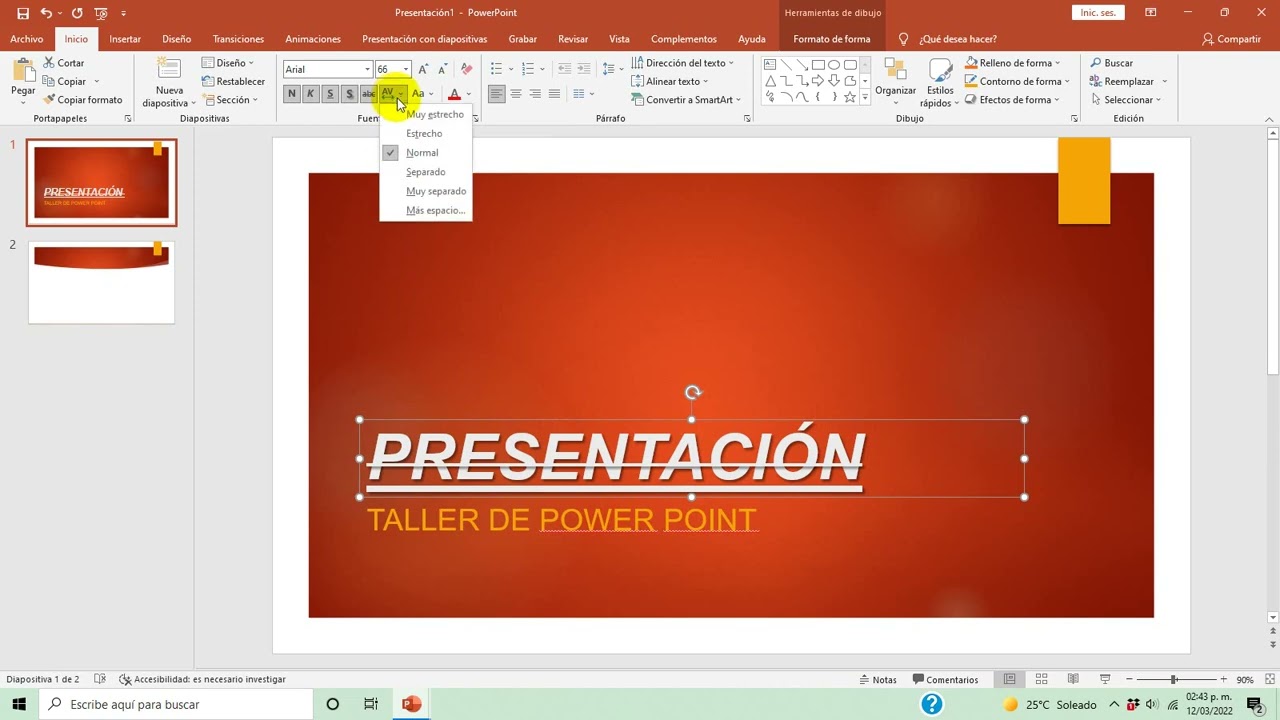Switch to reading view icon
Screen dimensions: 1280x720
(1073, 679)
